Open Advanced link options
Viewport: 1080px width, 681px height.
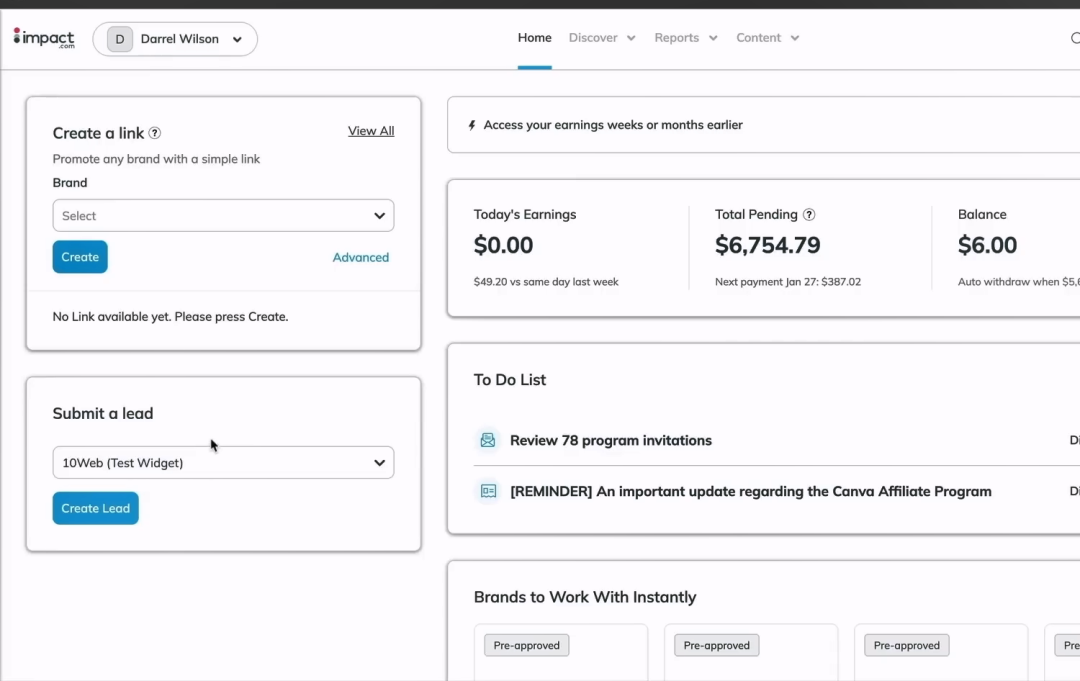tap(361, 258)
